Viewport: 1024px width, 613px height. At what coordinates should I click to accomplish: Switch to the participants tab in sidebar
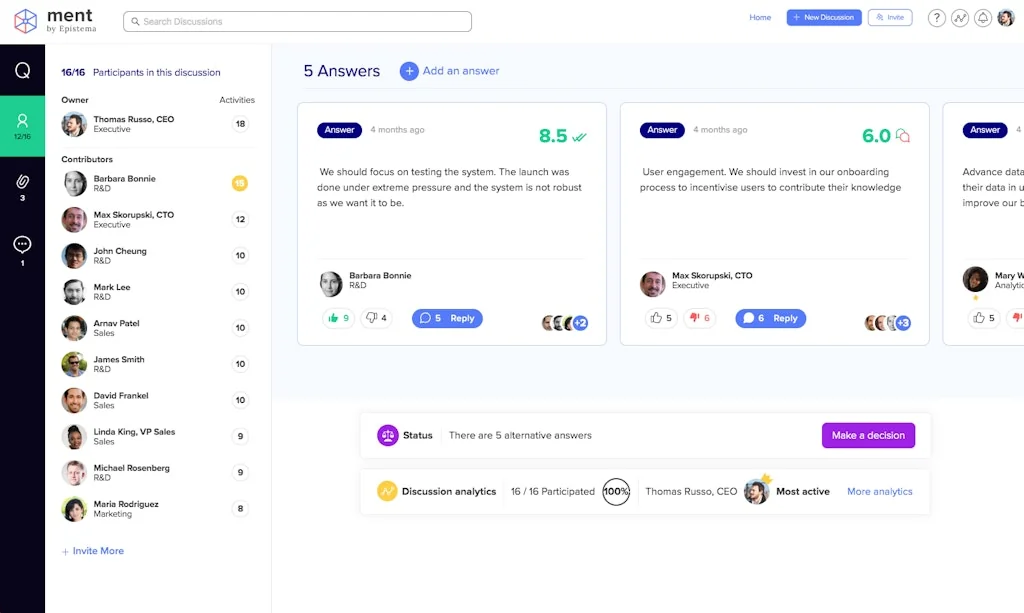click(x=22, y=125)
